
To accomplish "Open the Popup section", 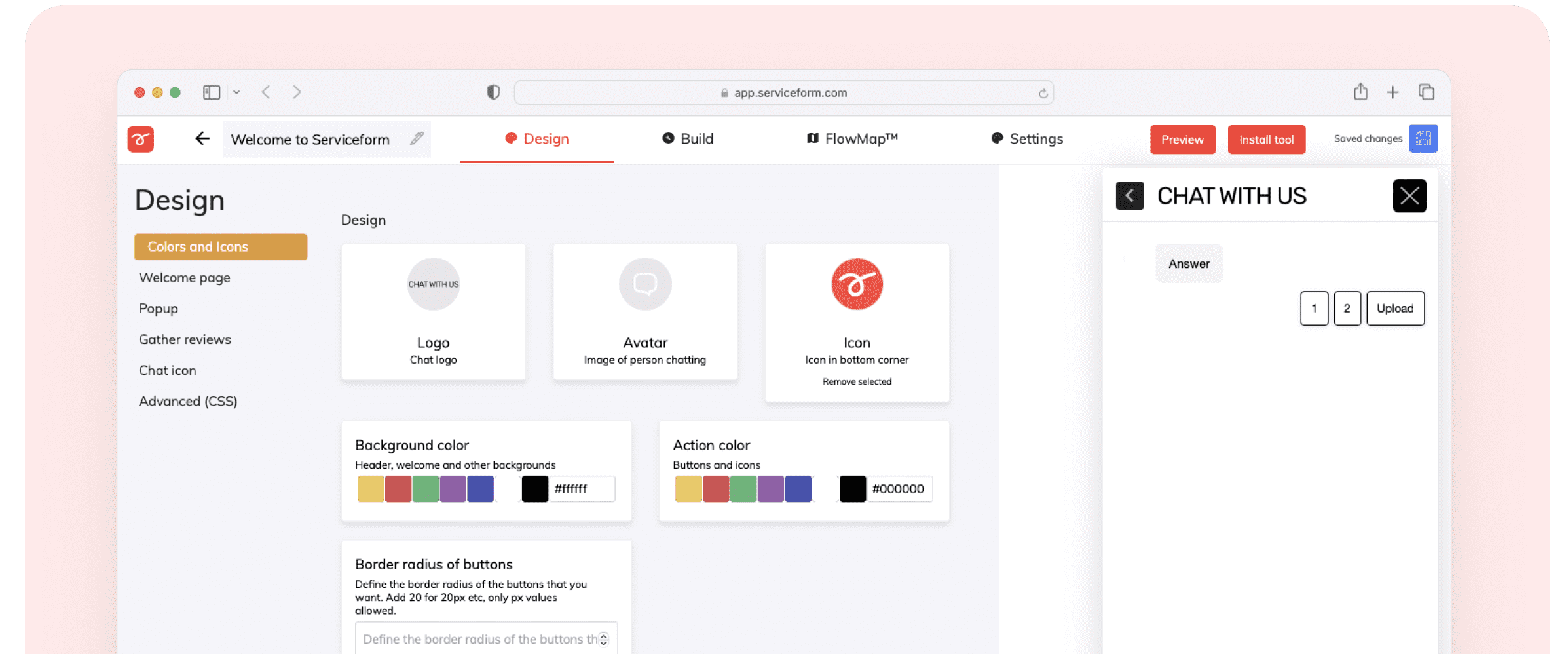I will click(x=159, y=309).
